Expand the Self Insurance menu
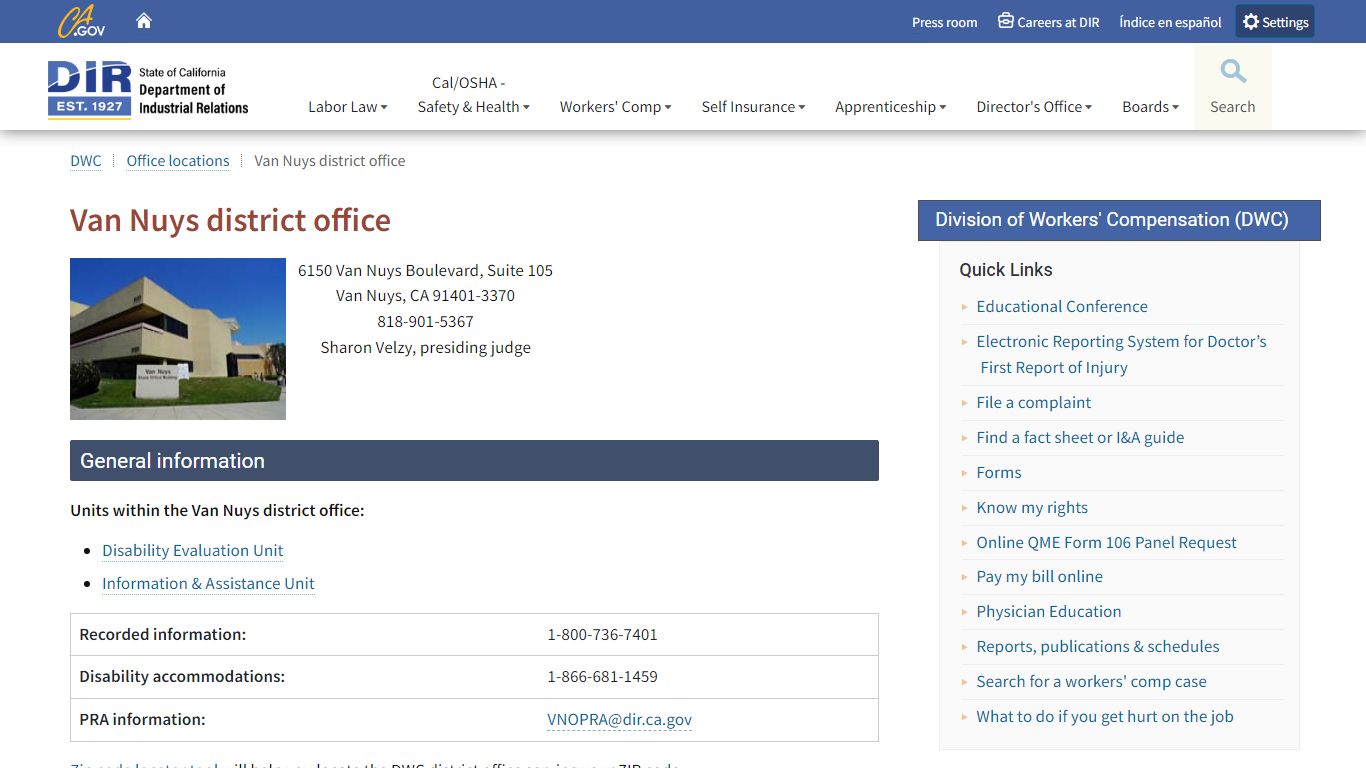Viewport: 1366px width, 768px height. 753,107
